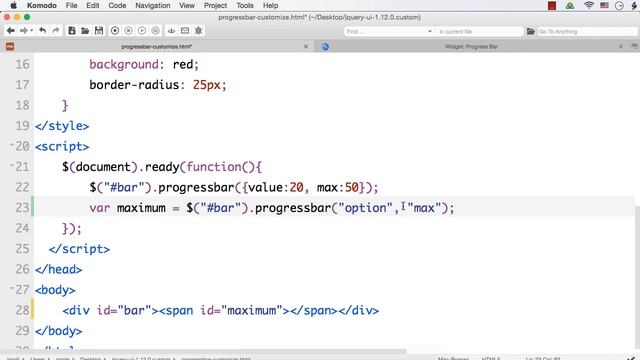Click 'background' property on line 16
This screenshot has width=640, height=360.
[124, 64]
